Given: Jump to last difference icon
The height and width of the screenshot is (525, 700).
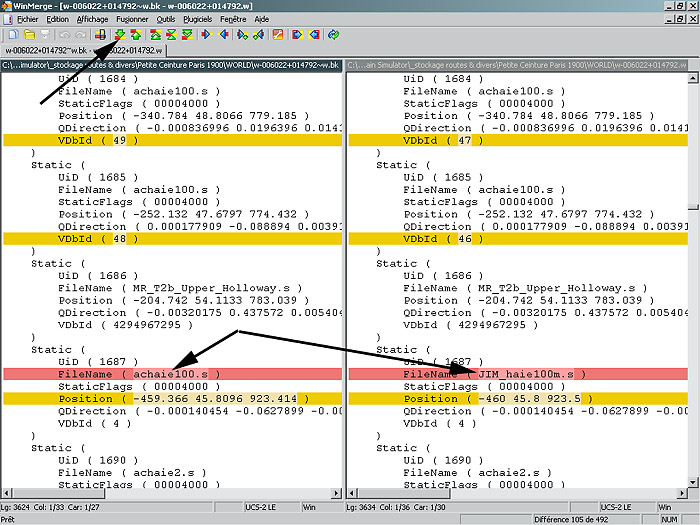Looking at the screenshot, I should tap(187, 34).
